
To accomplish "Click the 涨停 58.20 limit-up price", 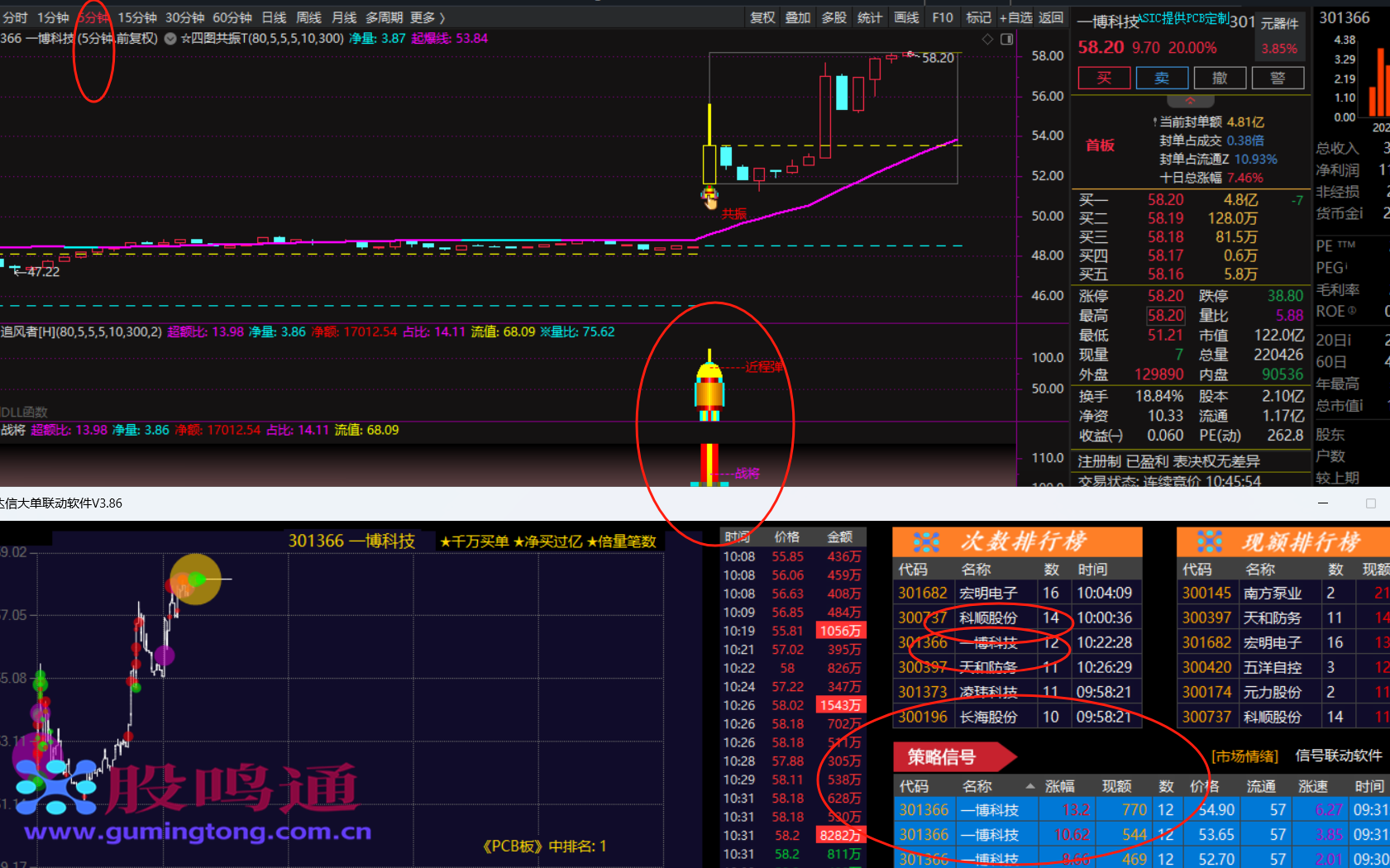I will 1166,296.
